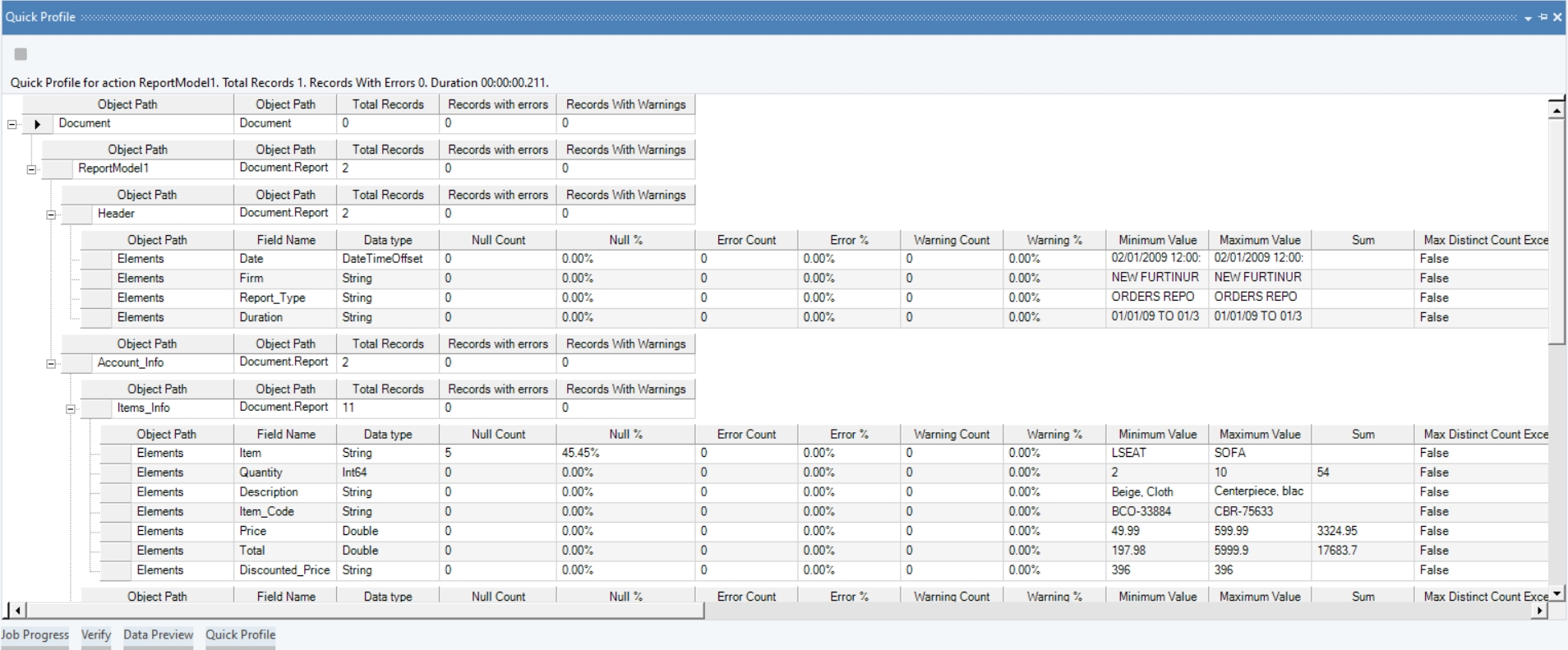Open the Quick Profile window position dropdown arrow
This screenshot has width=1568, height=650.
[x=1528, y=17]
